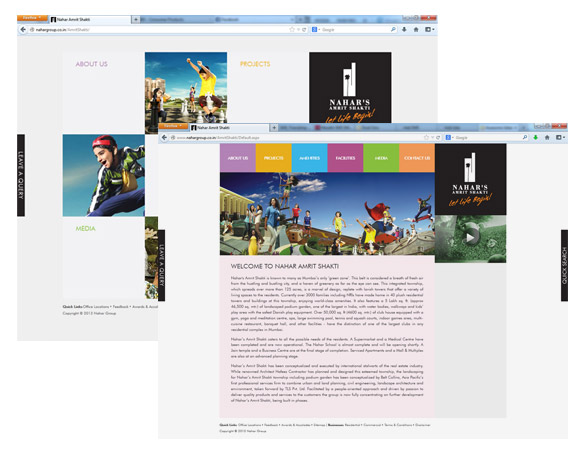Screen dimensions: 579x450
Task: Open bookmarks menu icon in front window
Action: click(560, 137)
